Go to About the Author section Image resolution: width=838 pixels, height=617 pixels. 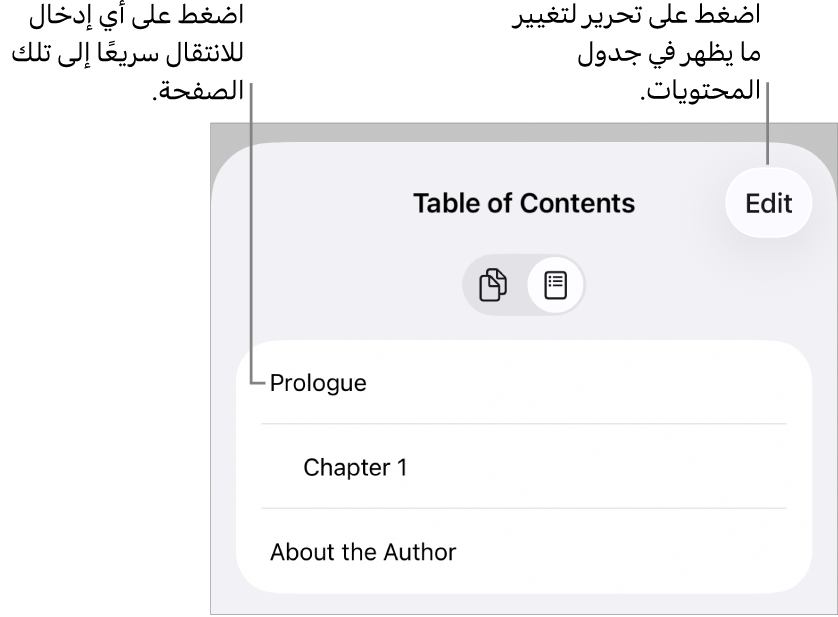click(x=362, y=551)
